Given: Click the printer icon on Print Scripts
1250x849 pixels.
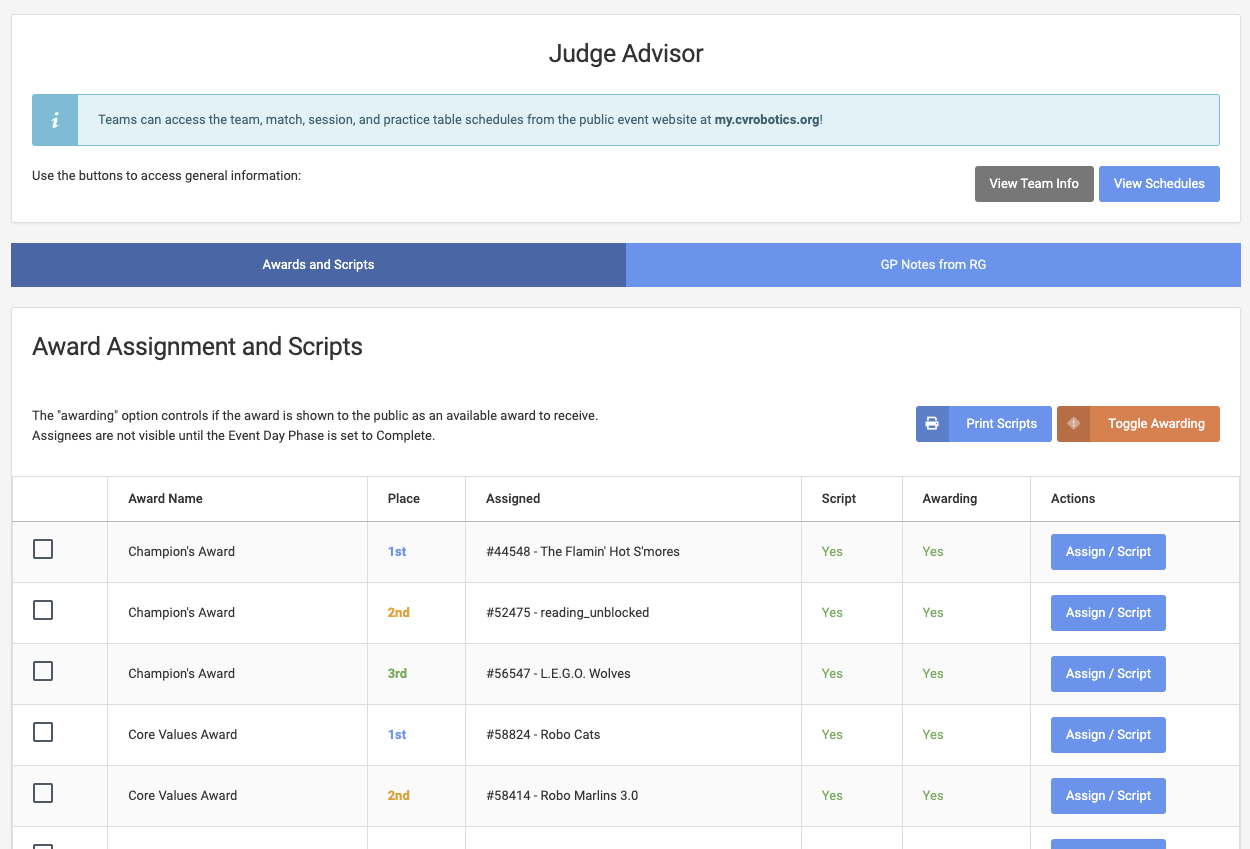Looking at the screenshot, I should pyautogui.click(x=932, y=424).
